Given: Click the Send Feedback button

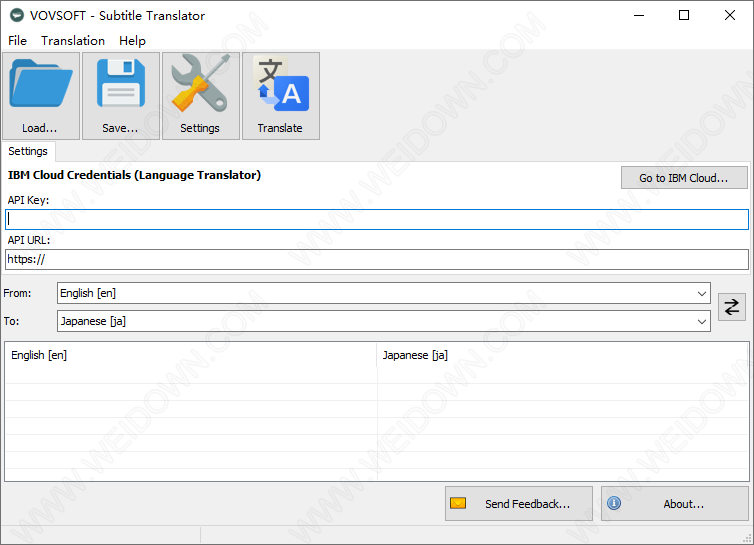Looking at the screenshot, I should tap(519, 504).
